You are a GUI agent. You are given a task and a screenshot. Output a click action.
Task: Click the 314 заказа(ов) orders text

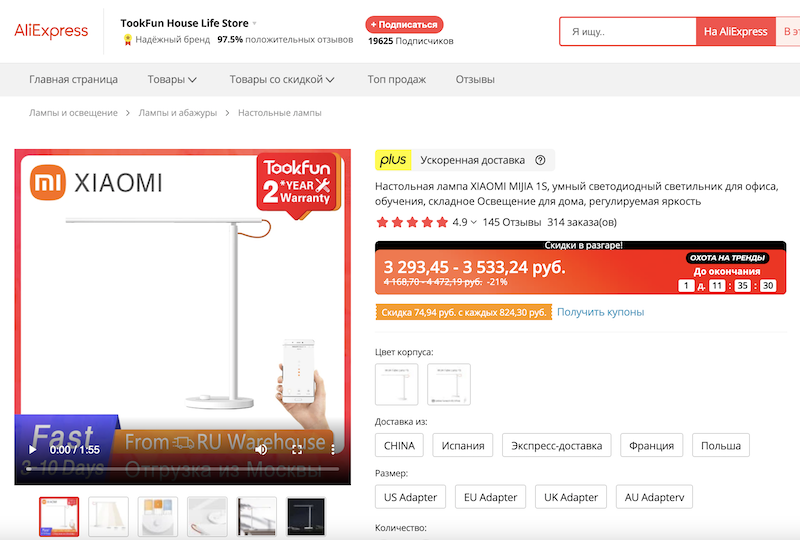point(582,222)
